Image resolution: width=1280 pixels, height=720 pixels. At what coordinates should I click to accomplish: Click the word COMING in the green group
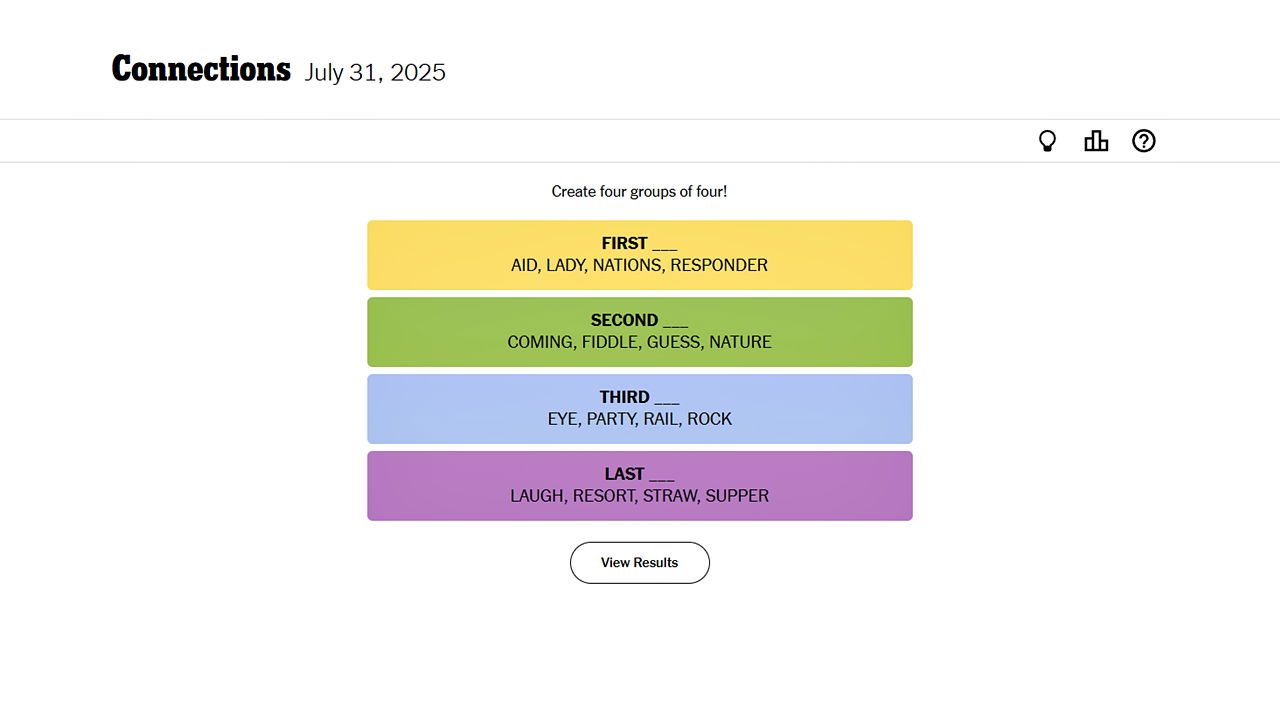tap(540, 342)
